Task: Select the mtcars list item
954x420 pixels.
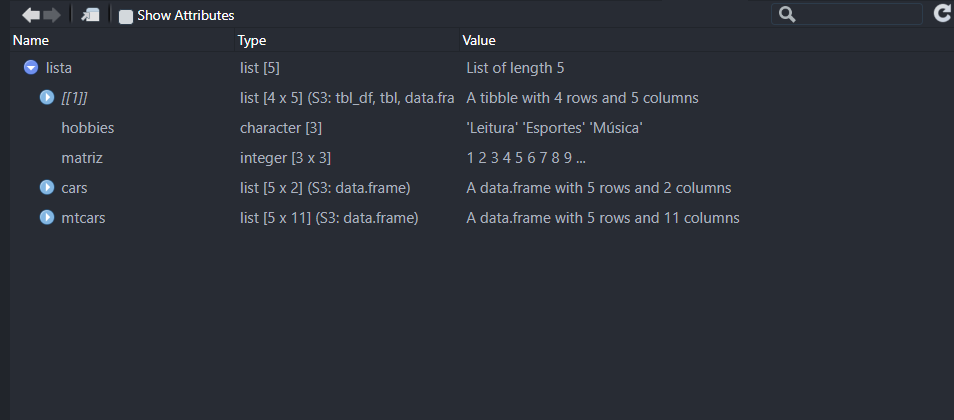Action: 83,218
